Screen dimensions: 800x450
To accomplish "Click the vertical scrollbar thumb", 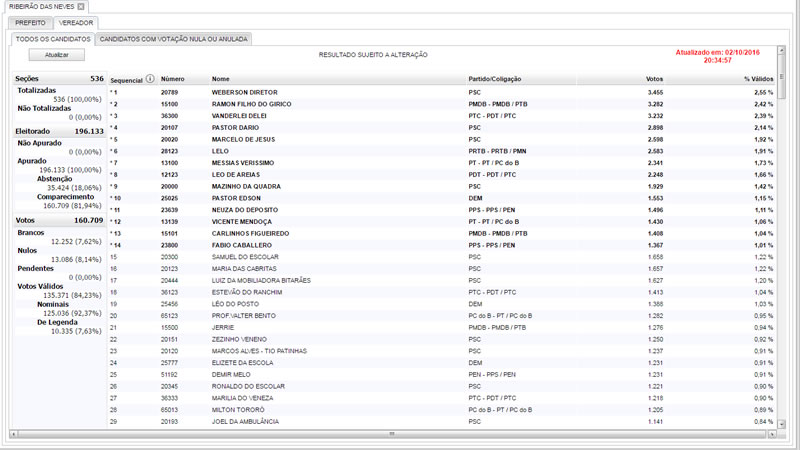I will (783, 90).
